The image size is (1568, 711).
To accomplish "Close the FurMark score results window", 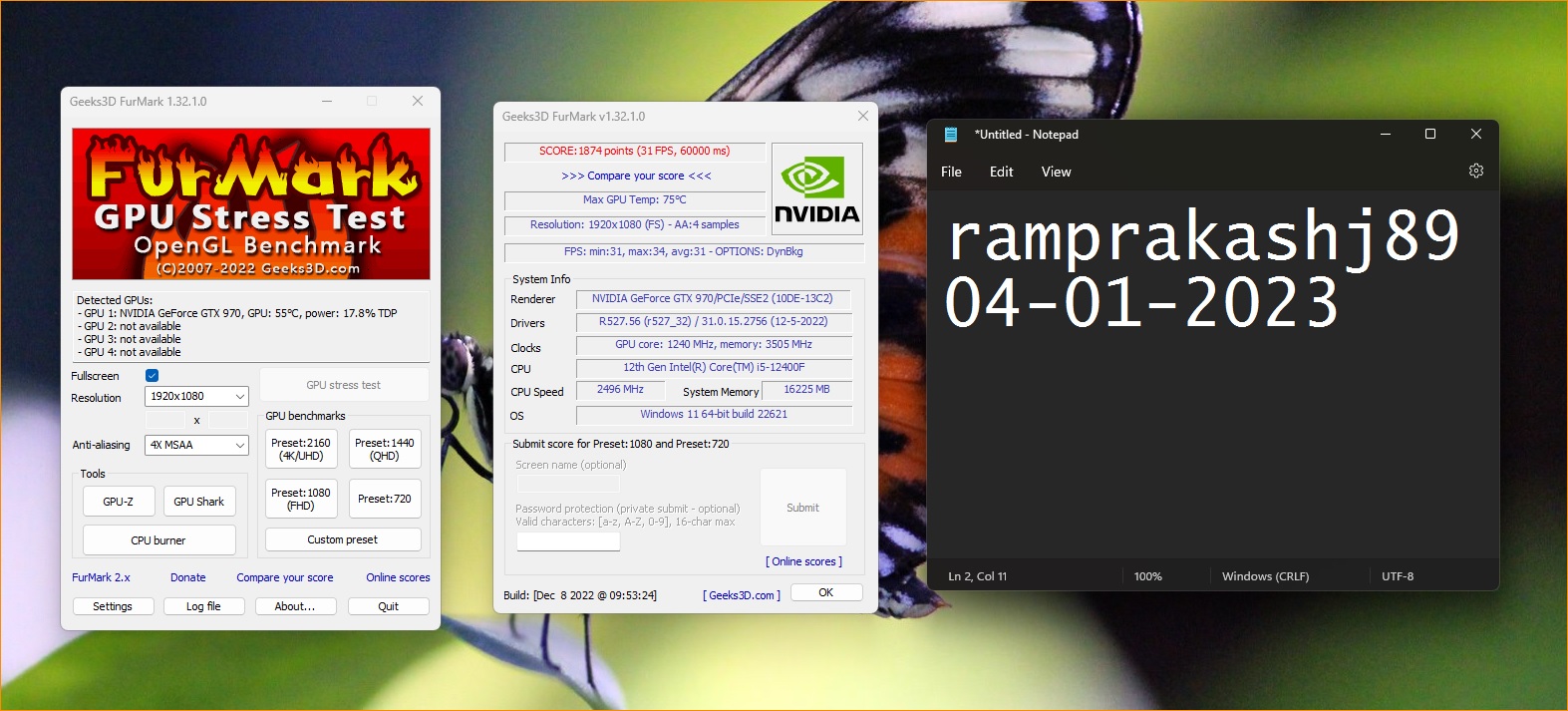I will tap(862, 117).
